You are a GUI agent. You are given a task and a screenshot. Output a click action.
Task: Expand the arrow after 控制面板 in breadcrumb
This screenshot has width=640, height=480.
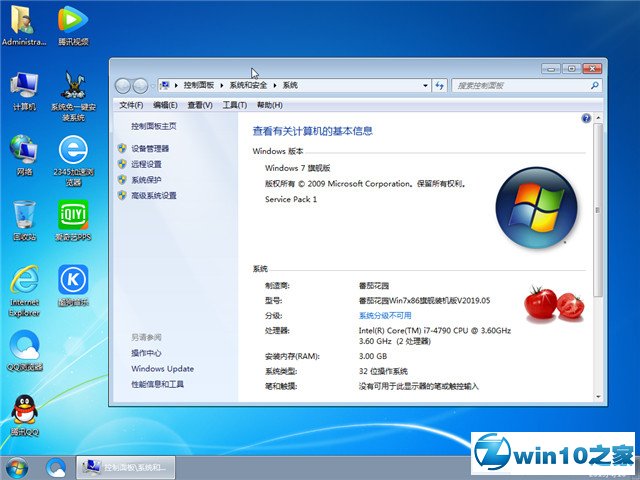click(x=222, y=85)
